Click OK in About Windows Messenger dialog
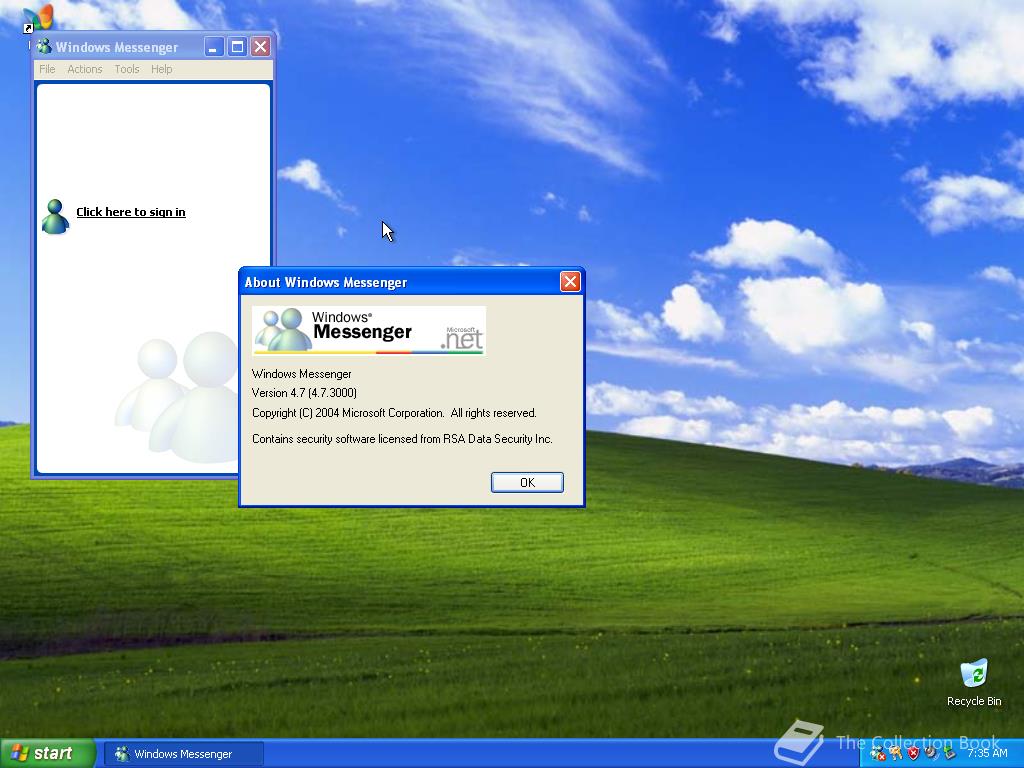 click(x=527, y=482)
